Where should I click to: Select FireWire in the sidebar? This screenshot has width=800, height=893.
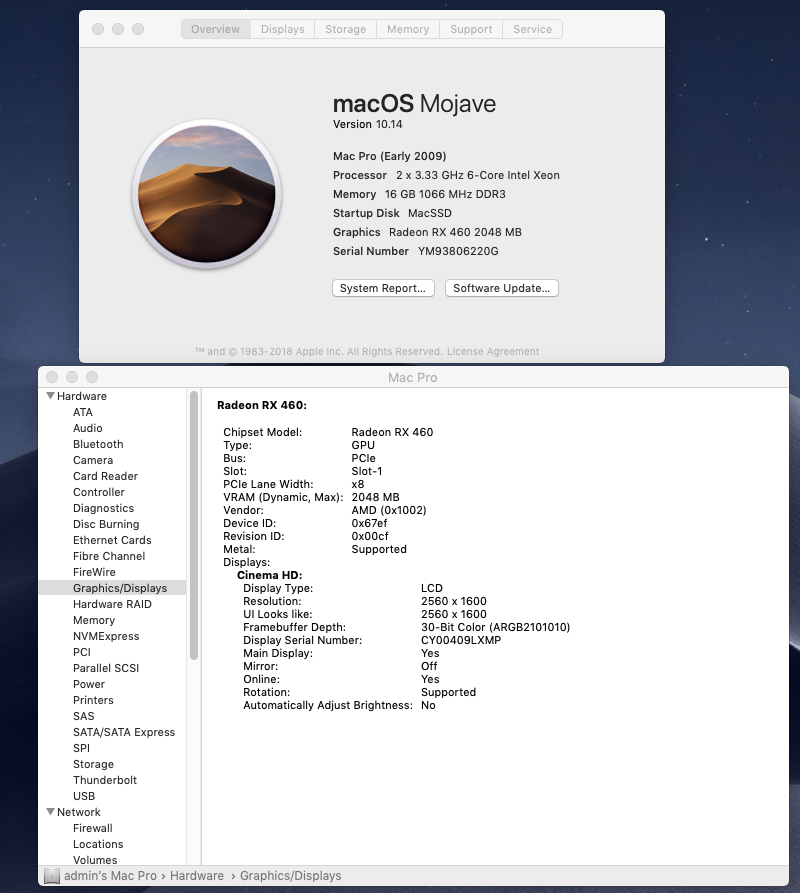point(94,572)
